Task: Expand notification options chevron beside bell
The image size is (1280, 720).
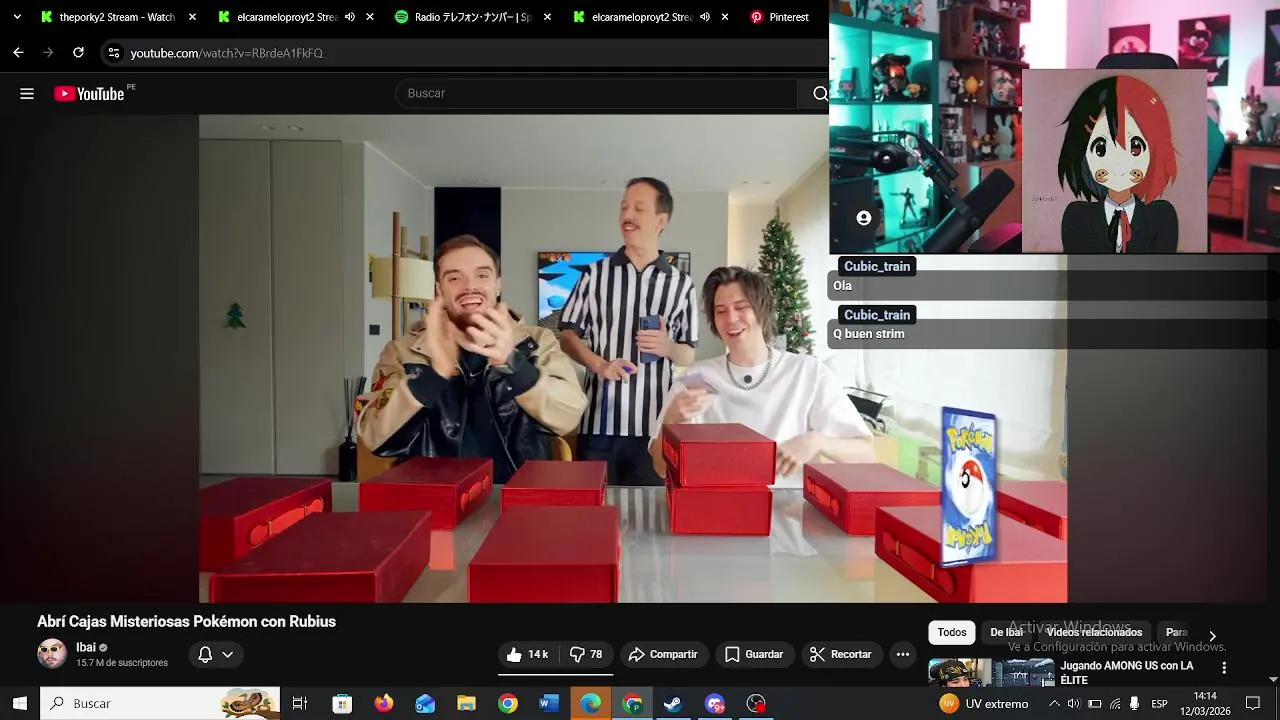Action: (x=228, y=655)
